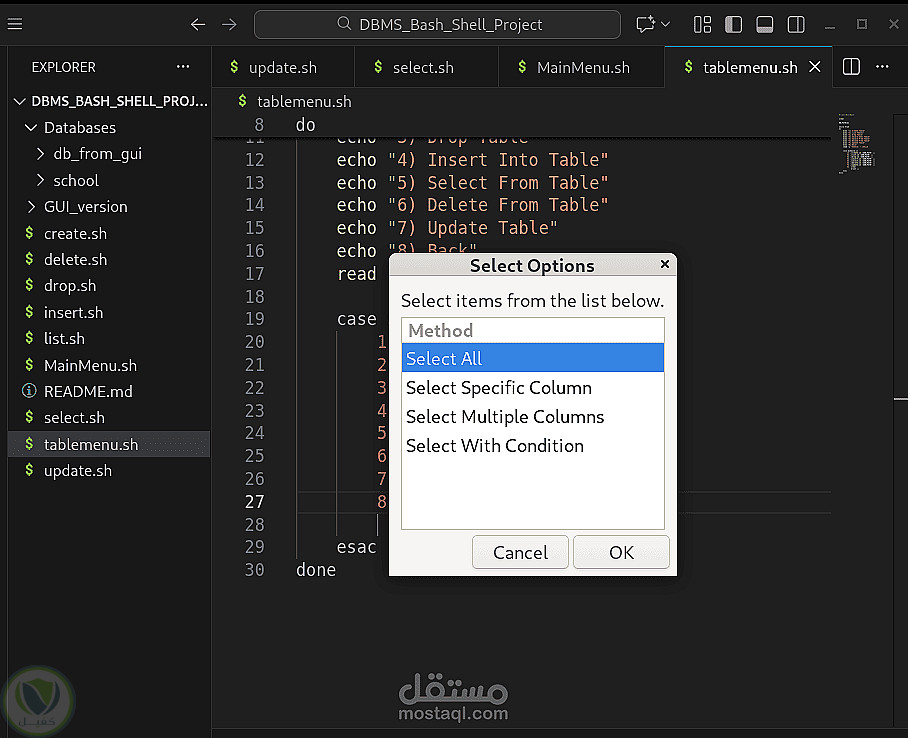Switch to the update.sh tab
This screenshot has width=908, height=738.
[283, 67]
